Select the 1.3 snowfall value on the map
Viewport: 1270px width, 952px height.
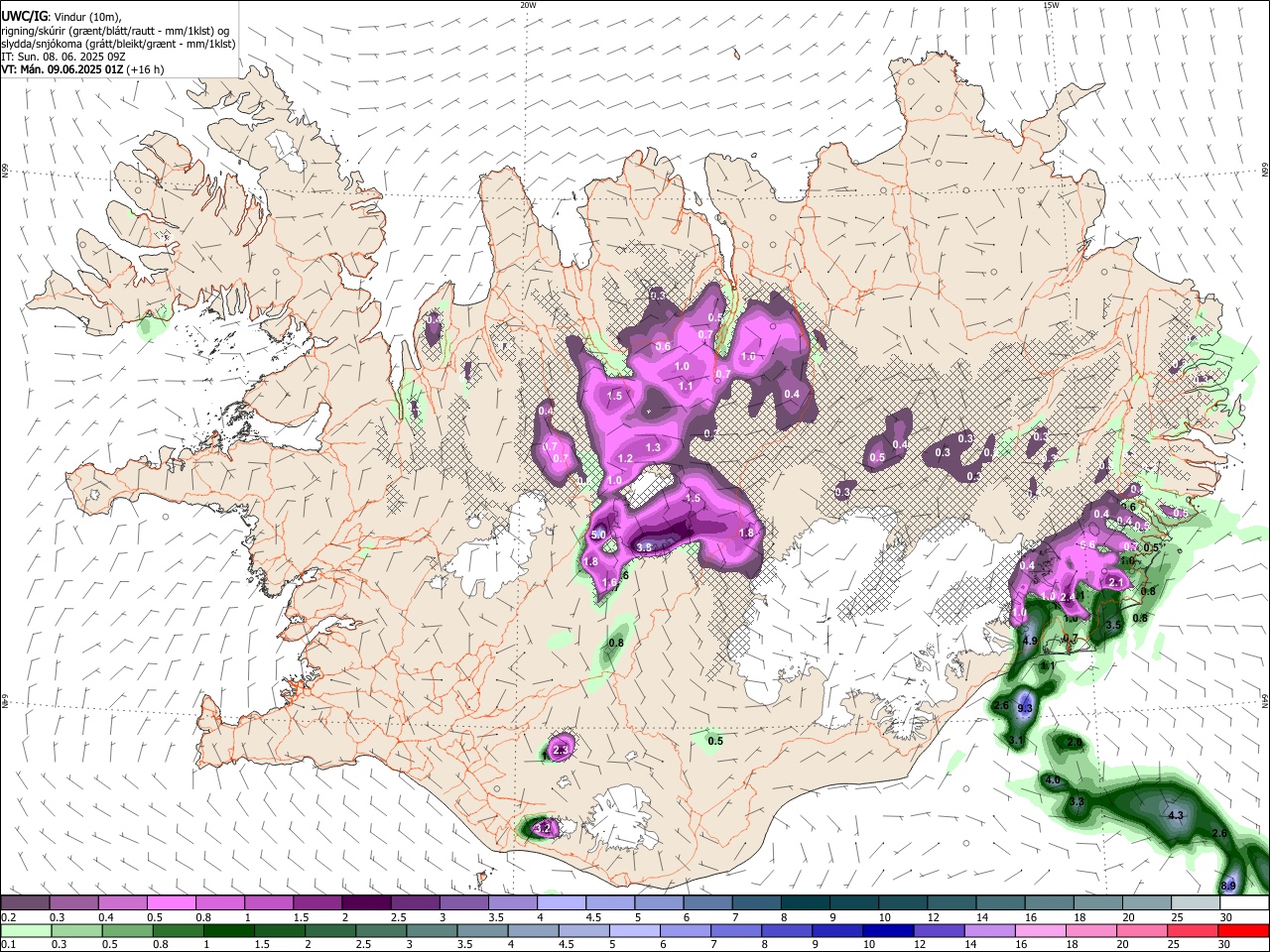(653, 448)
